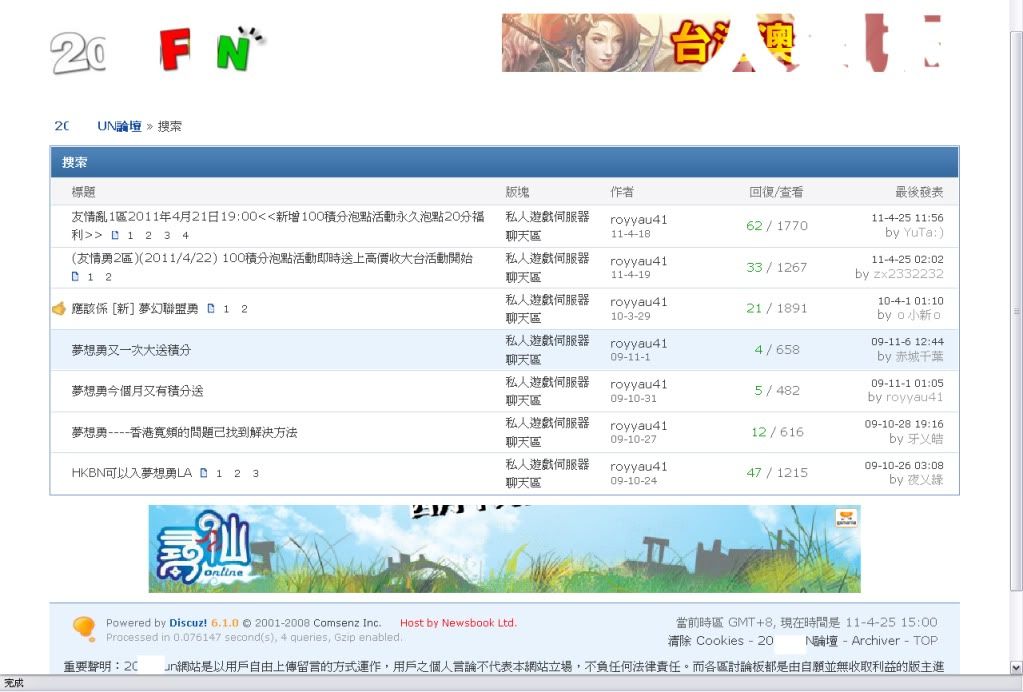Image resolution: width=1023 pixels, height=692 pixels.
Task: Click 清除 Cookies in the footer
Action: point(705,641)
